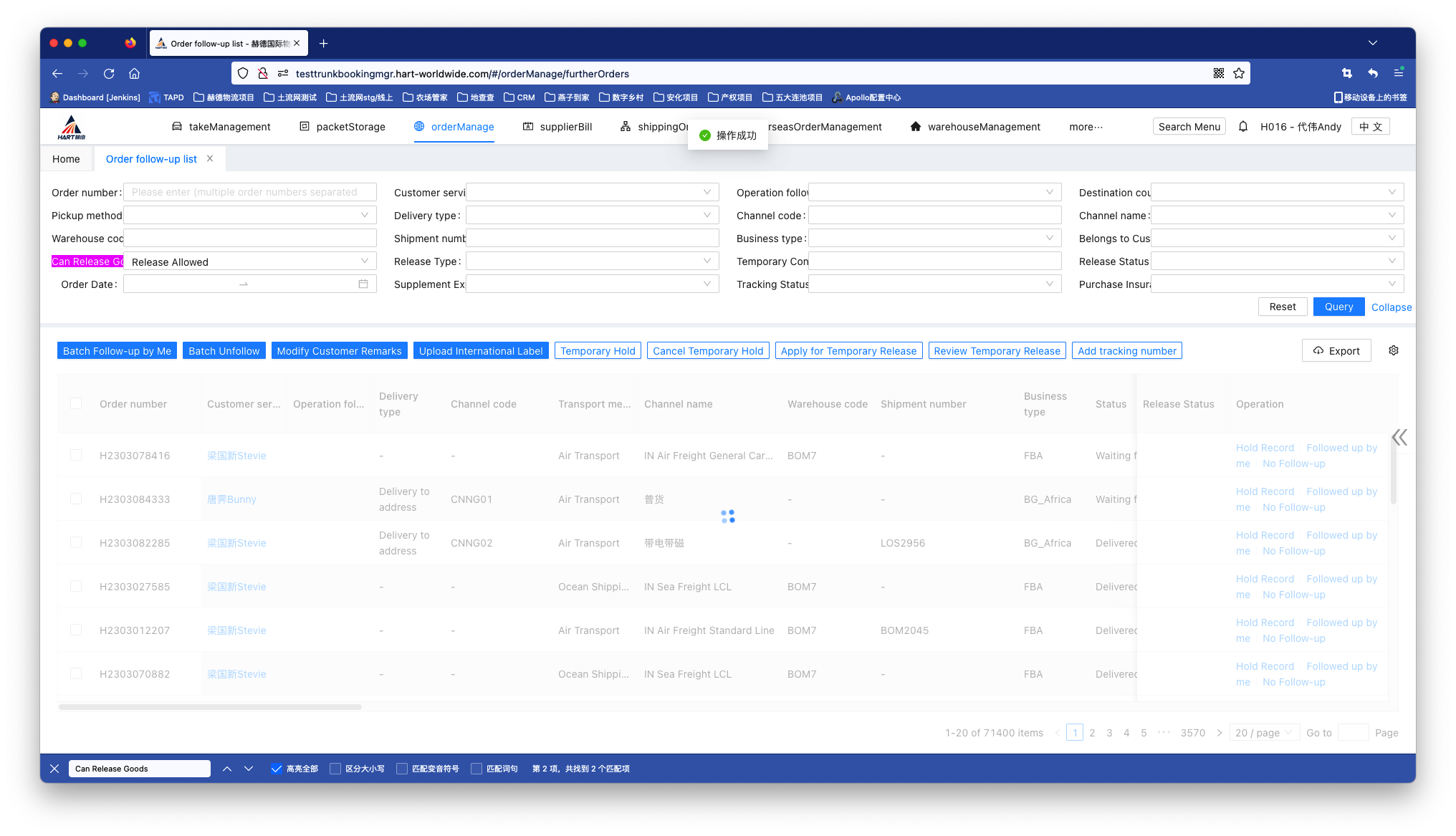Open table column settings gear icon
Image resolution: width=1456 pixels, height=836 pixels.
pyautogui.click(x=1394, y=350)
